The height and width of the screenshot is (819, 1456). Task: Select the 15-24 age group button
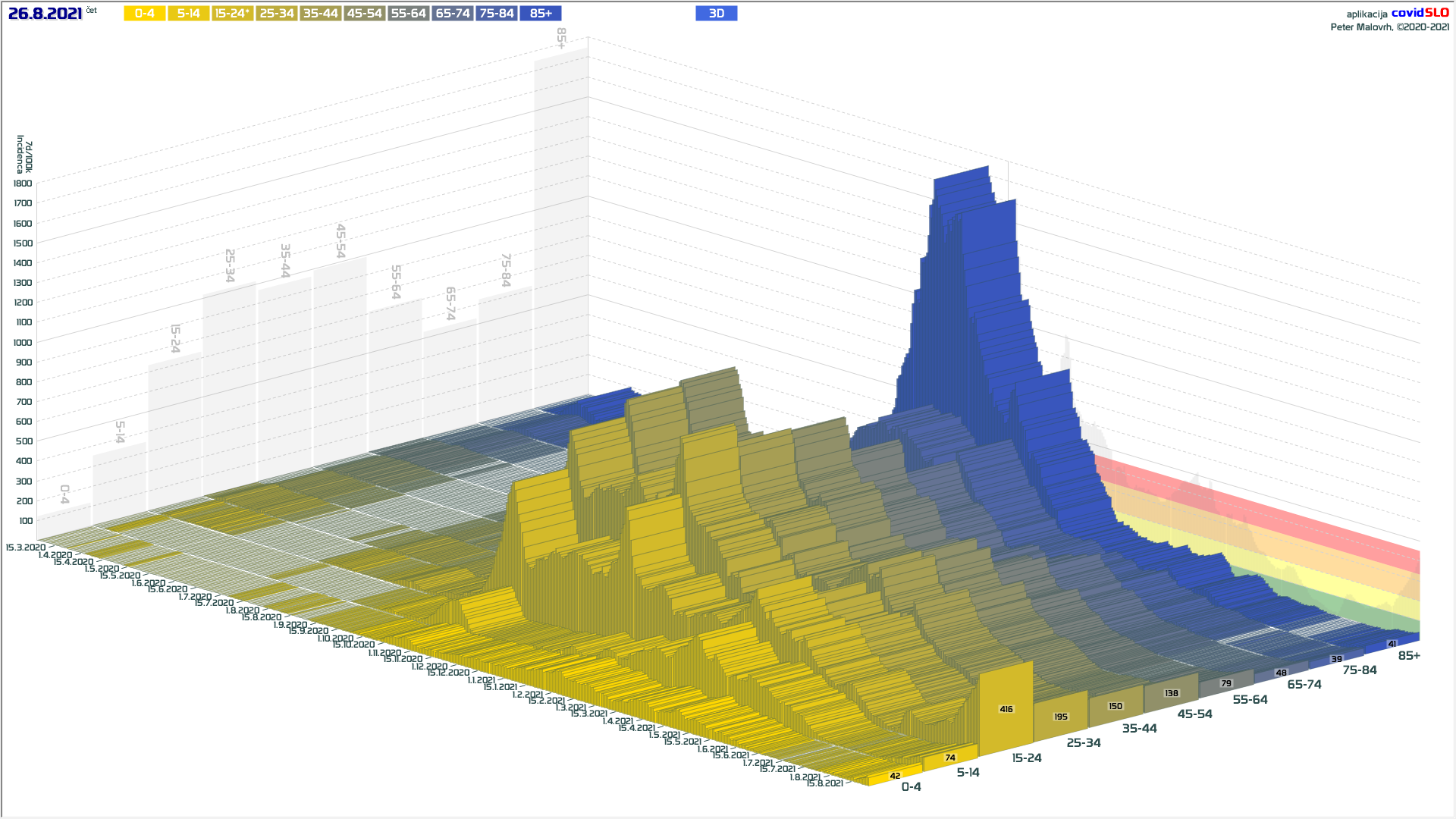pyautogui.click(x=232, y=14)
